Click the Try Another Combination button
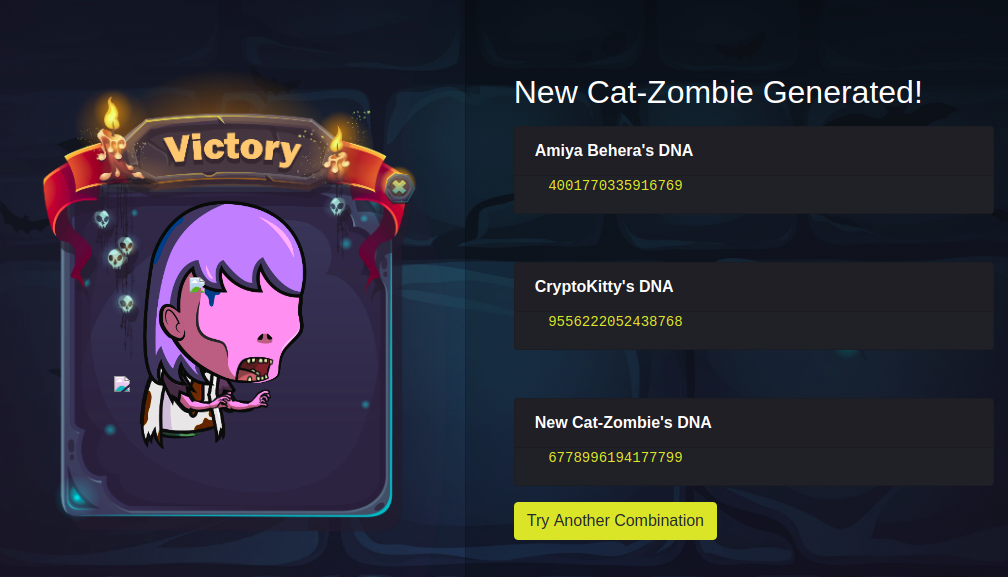The height and width of the screenshot is (577, 1008). (615, 520)
